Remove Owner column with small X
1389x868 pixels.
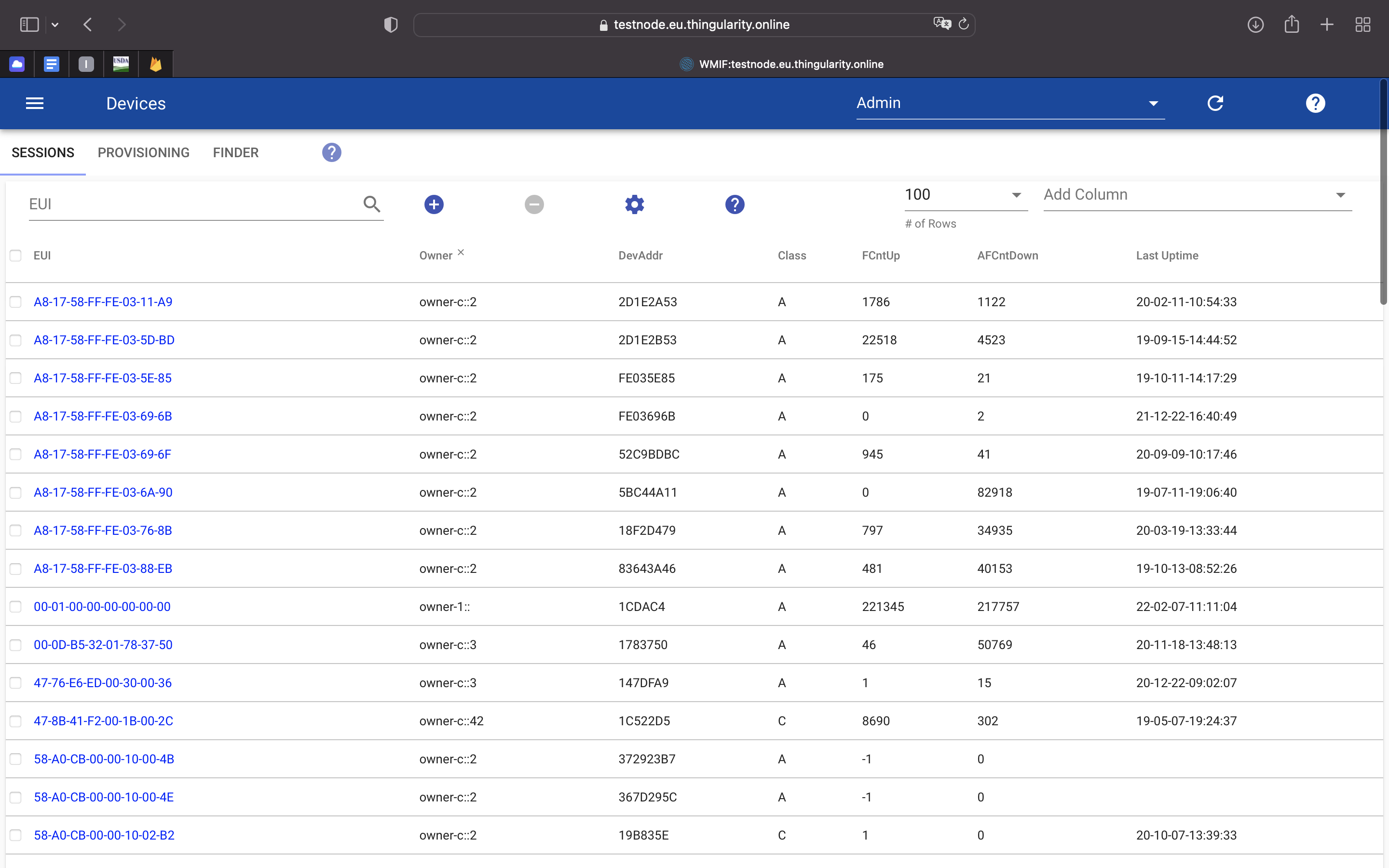461,252
